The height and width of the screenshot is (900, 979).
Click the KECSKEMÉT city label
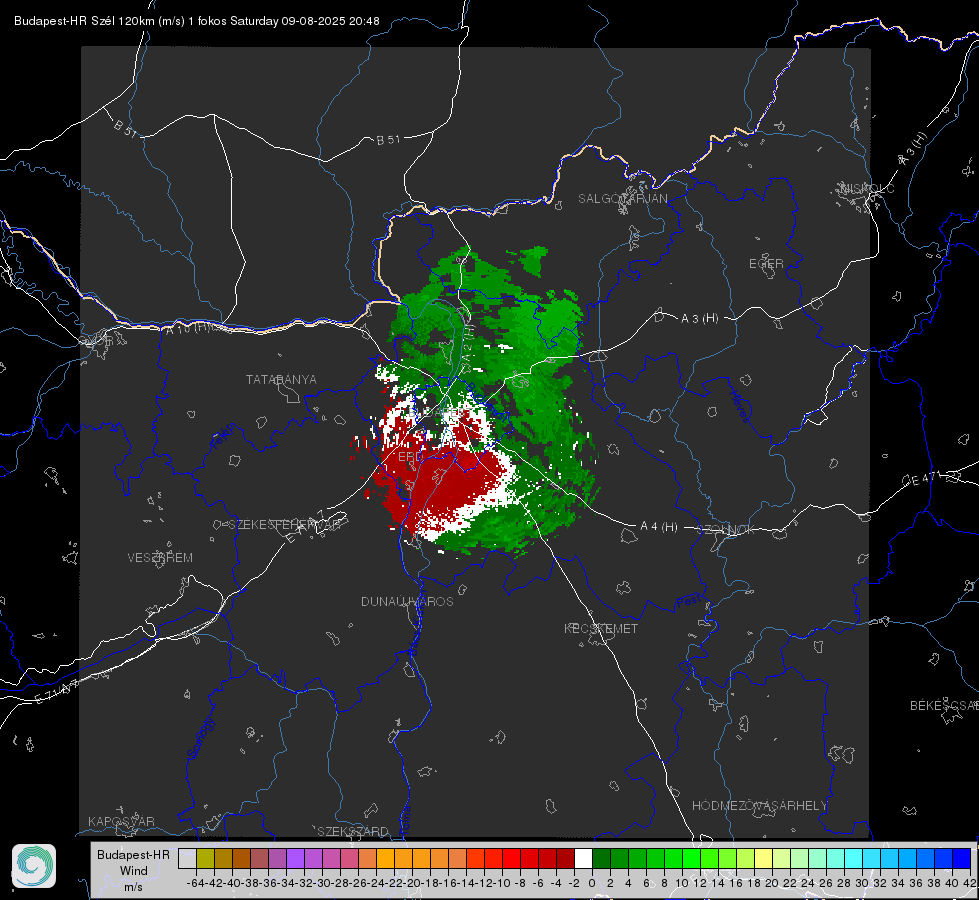click(x=601, y=628)
